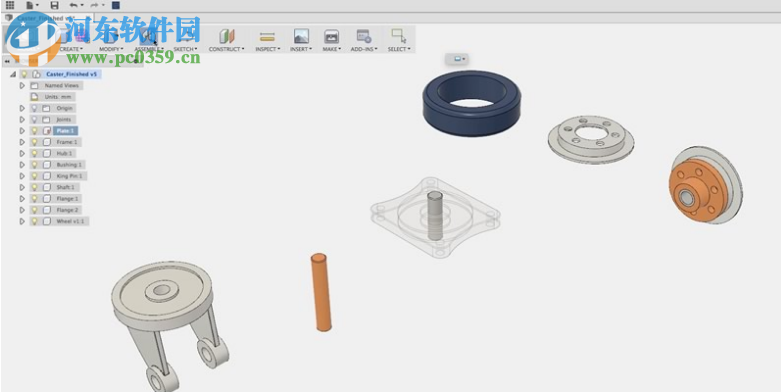Expand the King Pin:1 component

coord(22,176)
